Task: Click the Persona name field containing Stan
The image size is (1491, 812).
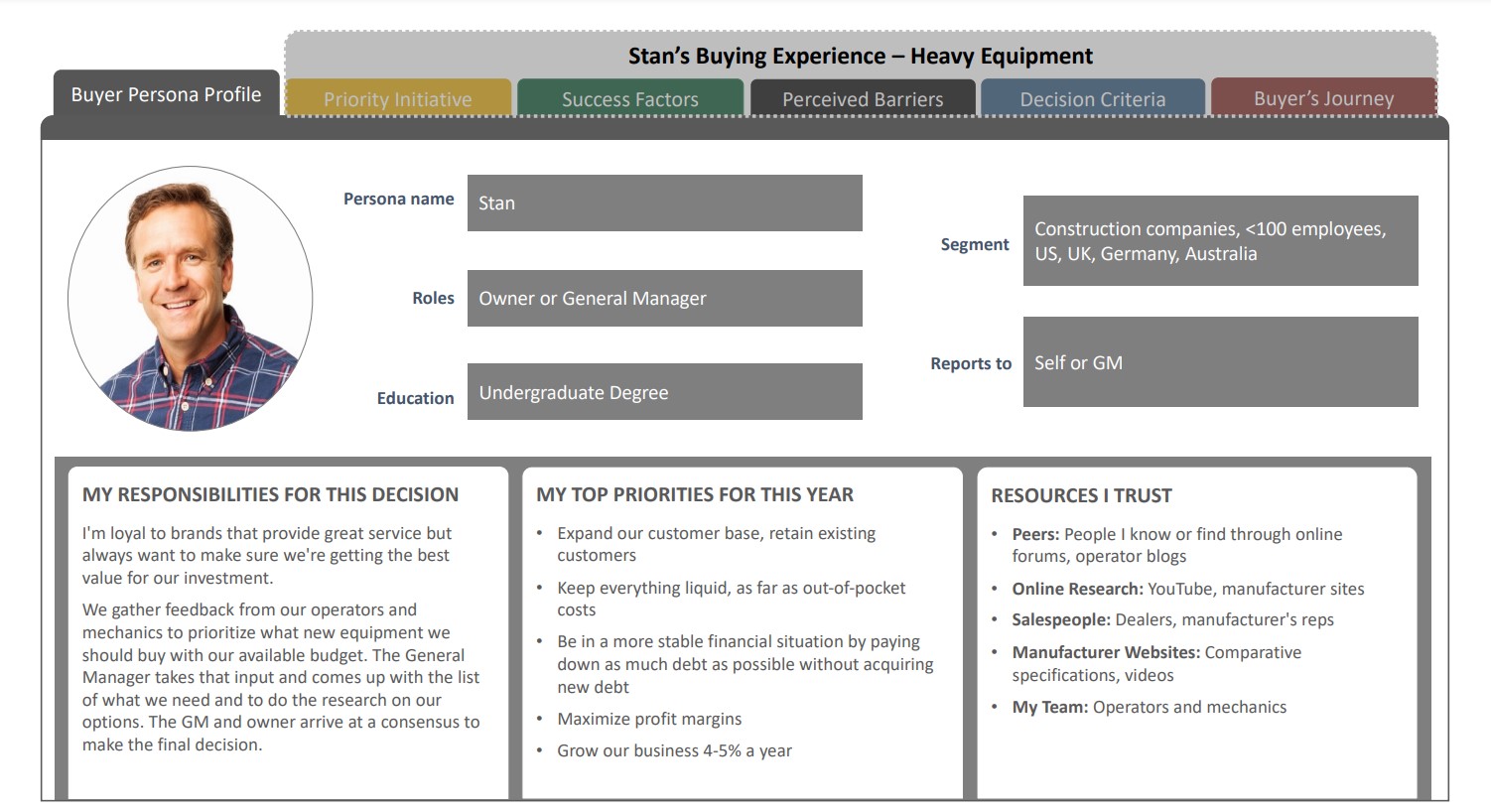Action: (x=665, y=203)
